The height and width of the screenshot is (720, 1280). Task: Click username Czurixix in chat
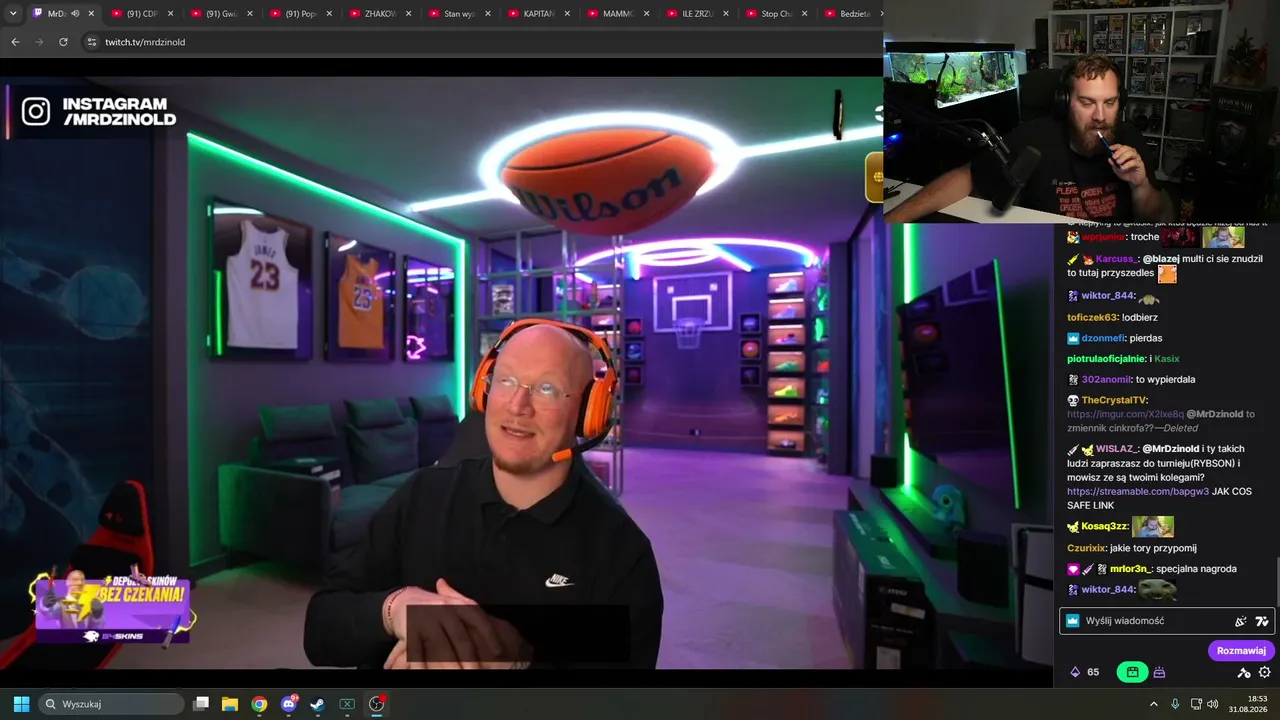(1086, 548)
